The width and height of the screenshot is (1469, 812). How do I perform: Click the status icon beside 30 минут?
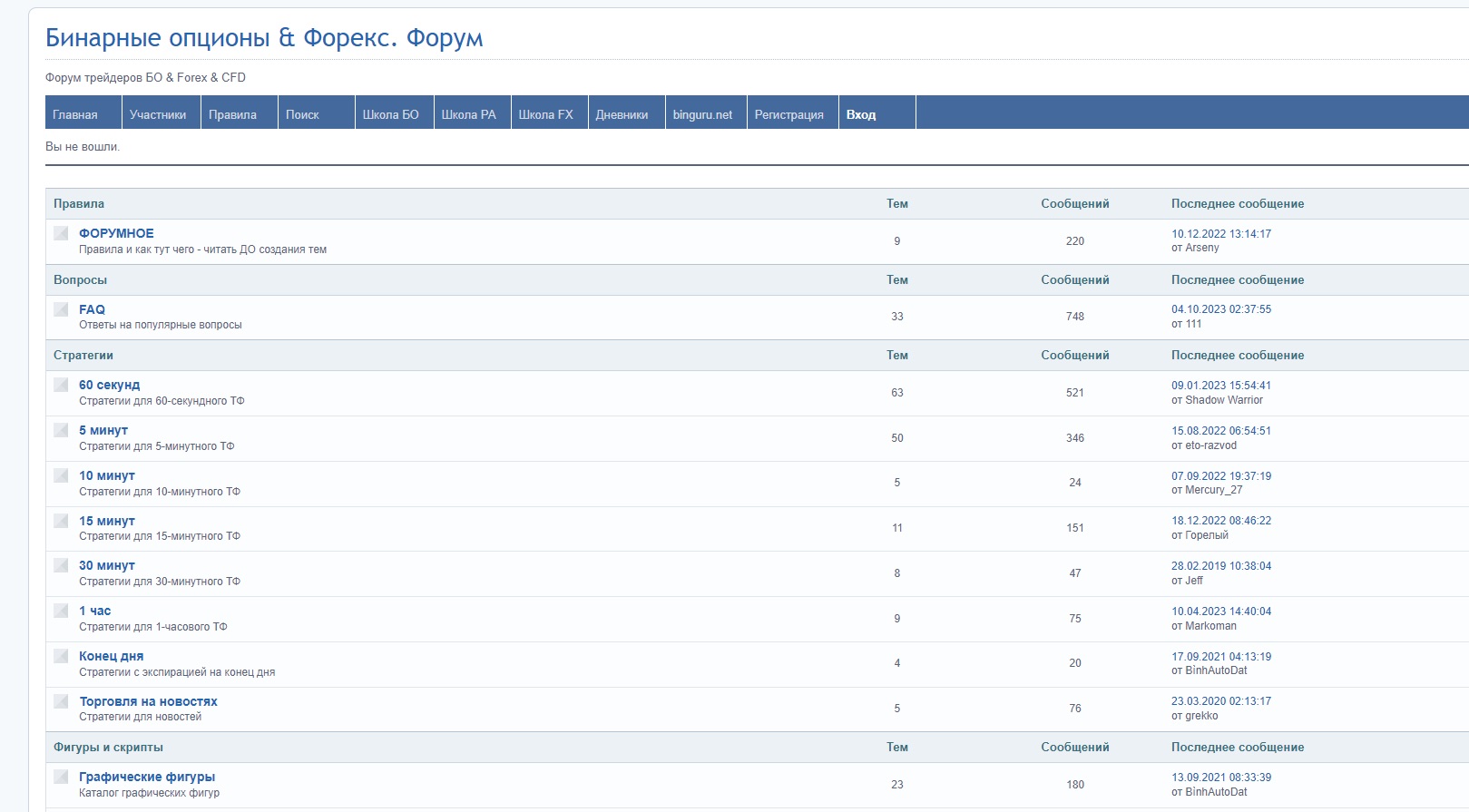pos(61,565)
